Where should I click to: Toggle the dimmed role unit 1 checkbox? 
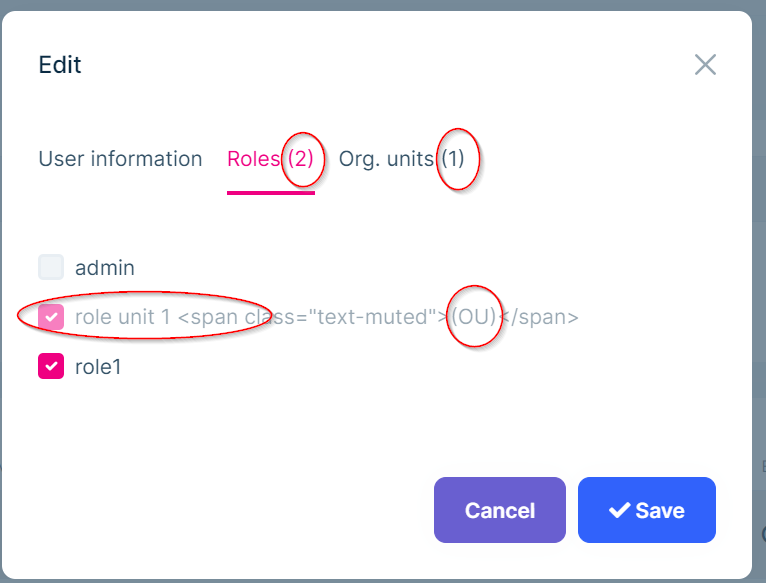51,317
